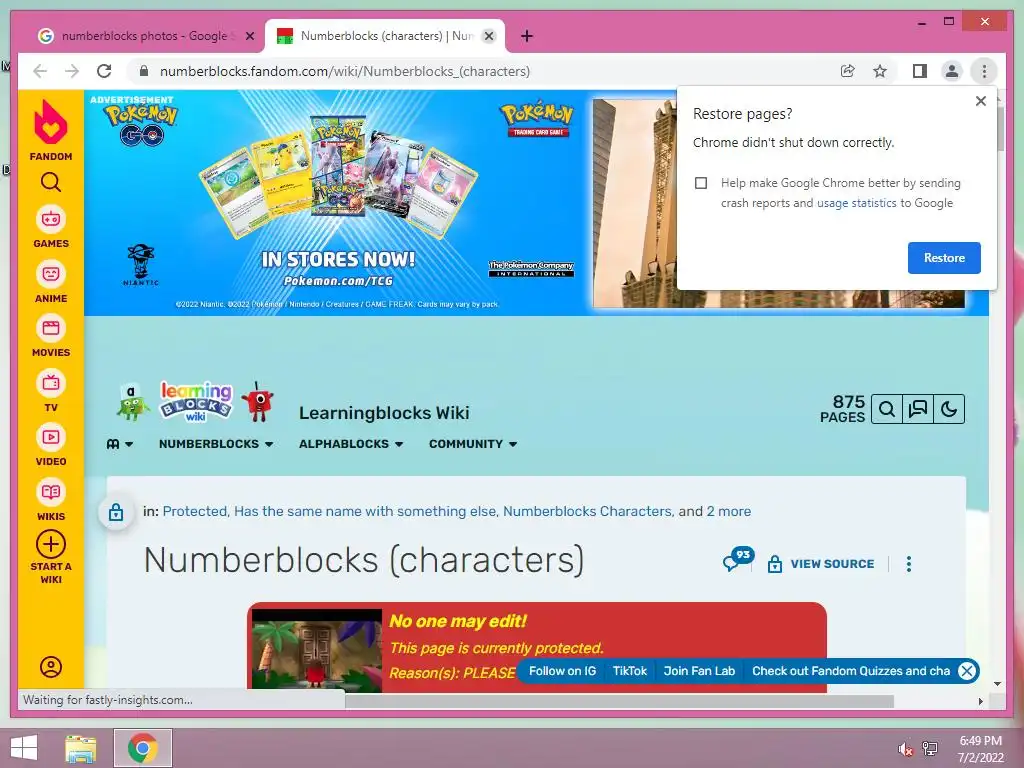Toggle dark theme moon icon
The image size is (1024, 768).
(949, 409)
